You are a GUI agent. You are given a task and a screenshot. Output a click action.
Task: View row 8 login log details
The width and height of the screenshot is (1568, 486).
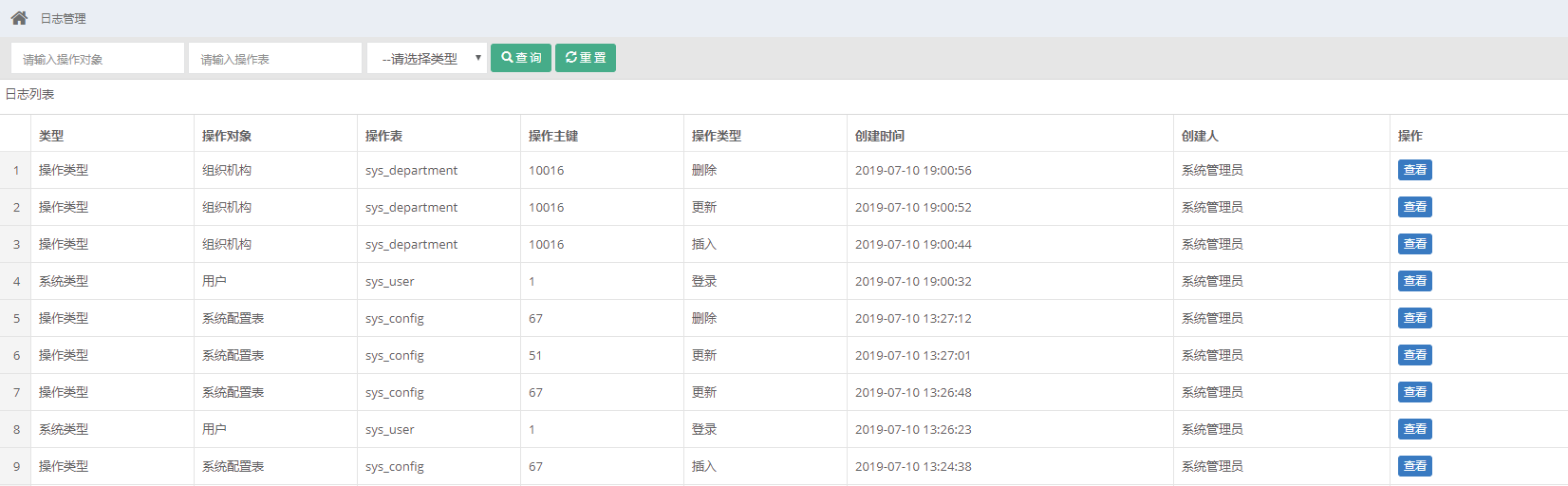[1414, 429]
